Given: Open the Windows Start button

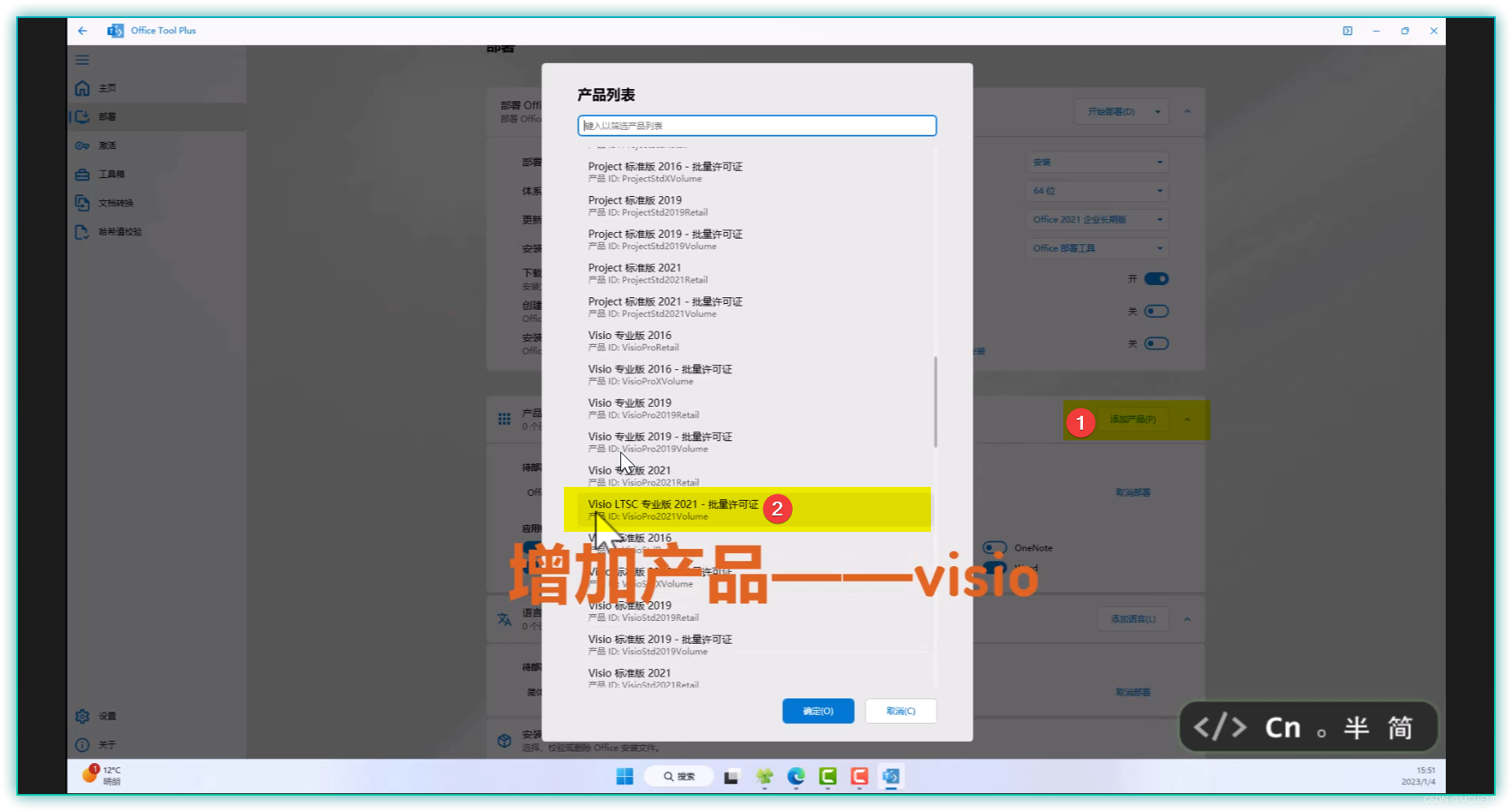Looking at the screenshot, I should (x=625, y=777).
